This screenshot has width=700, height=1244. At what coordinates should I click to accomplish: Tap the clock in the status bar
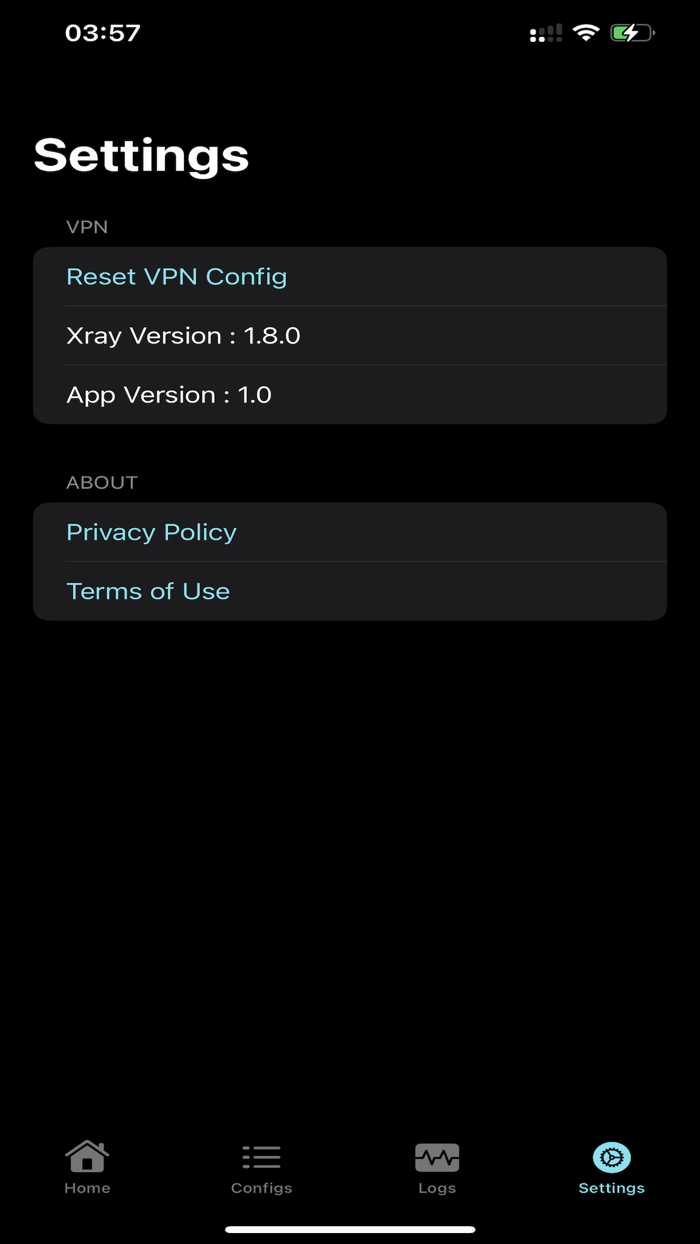point(103,31)
